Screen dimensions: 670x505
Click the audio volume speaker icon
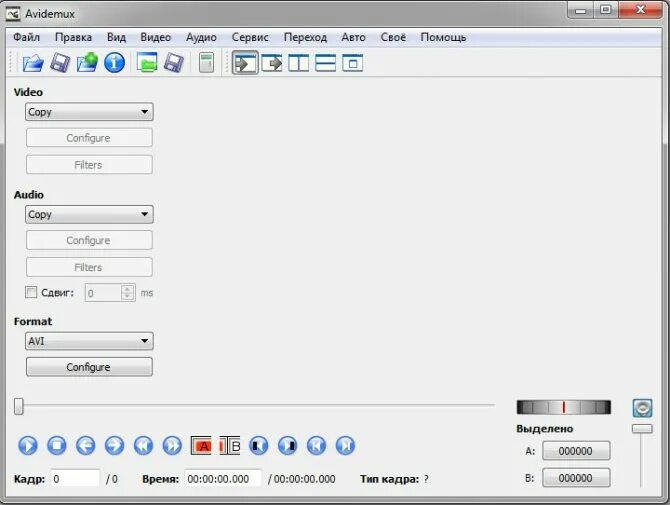[x=642, y=408]
